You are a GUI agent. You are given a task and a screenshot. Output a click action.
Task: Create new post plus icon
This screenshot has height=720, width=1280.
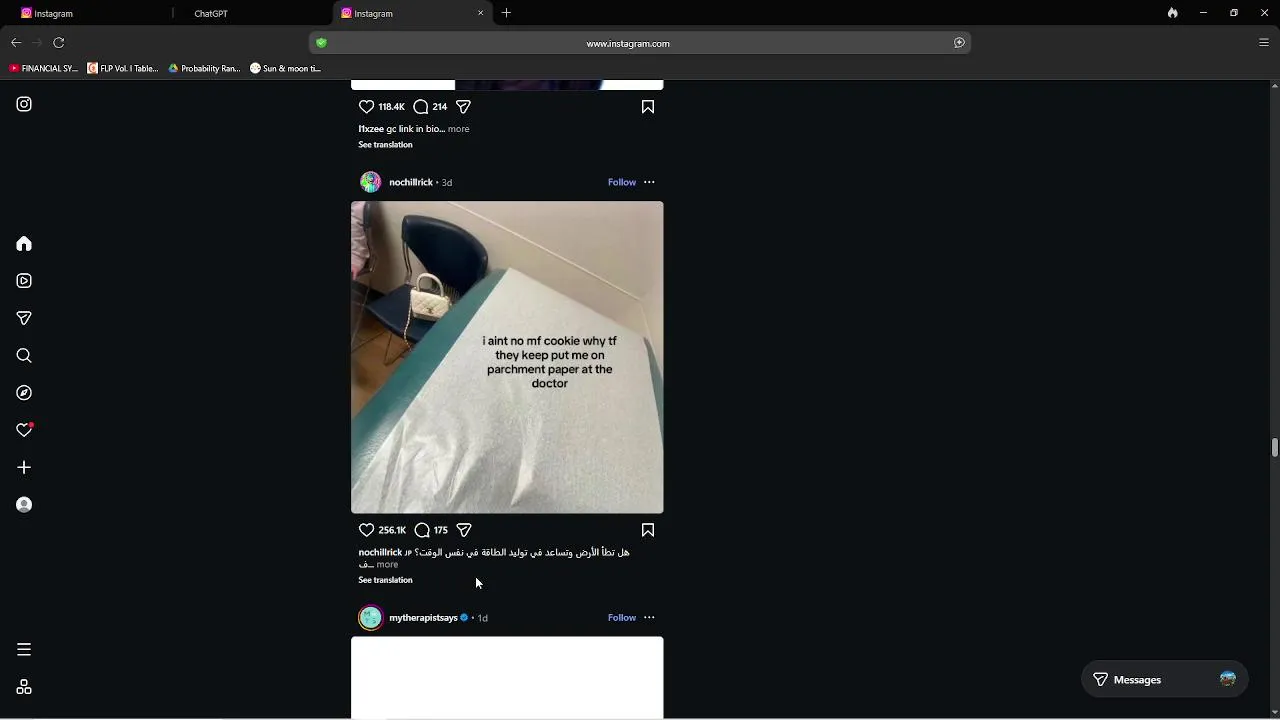[x=24, y=467]
